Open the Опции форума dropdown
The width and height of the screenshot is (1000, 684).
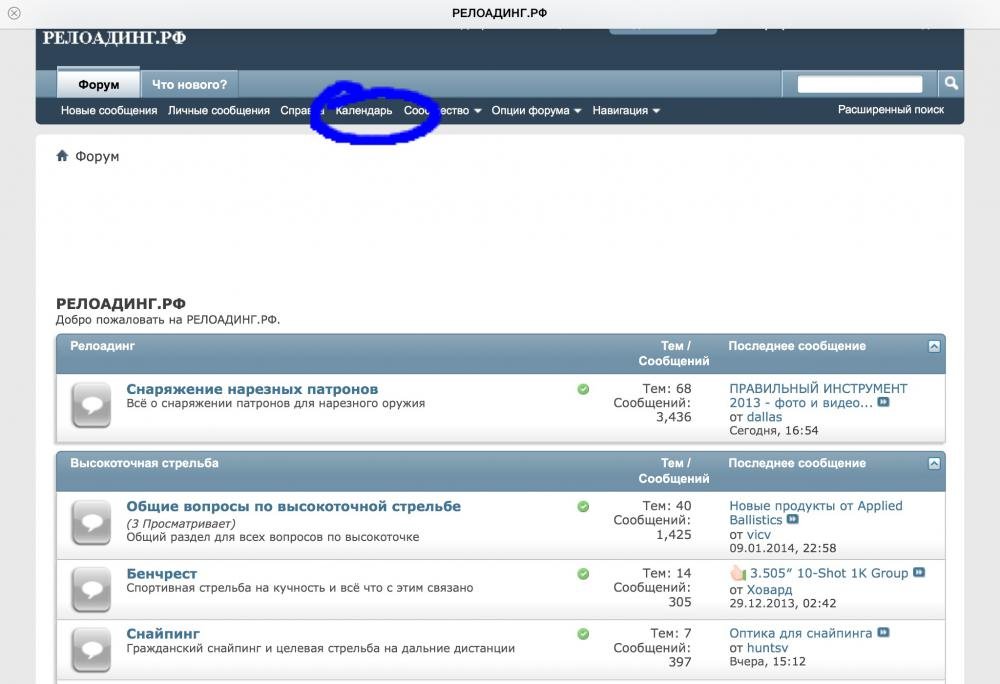536,111
